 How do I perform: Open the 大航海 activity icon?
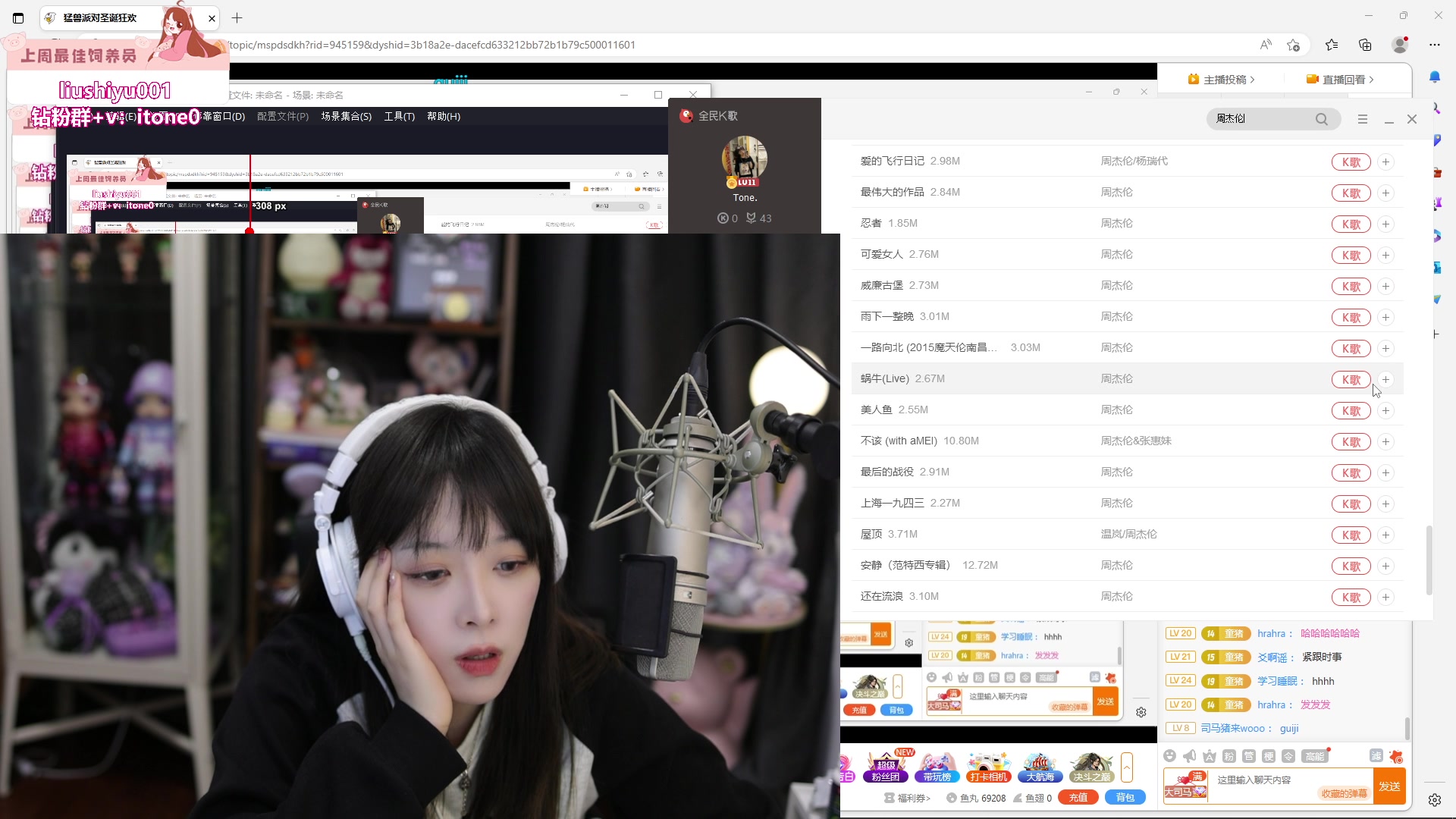point(1040,767)
